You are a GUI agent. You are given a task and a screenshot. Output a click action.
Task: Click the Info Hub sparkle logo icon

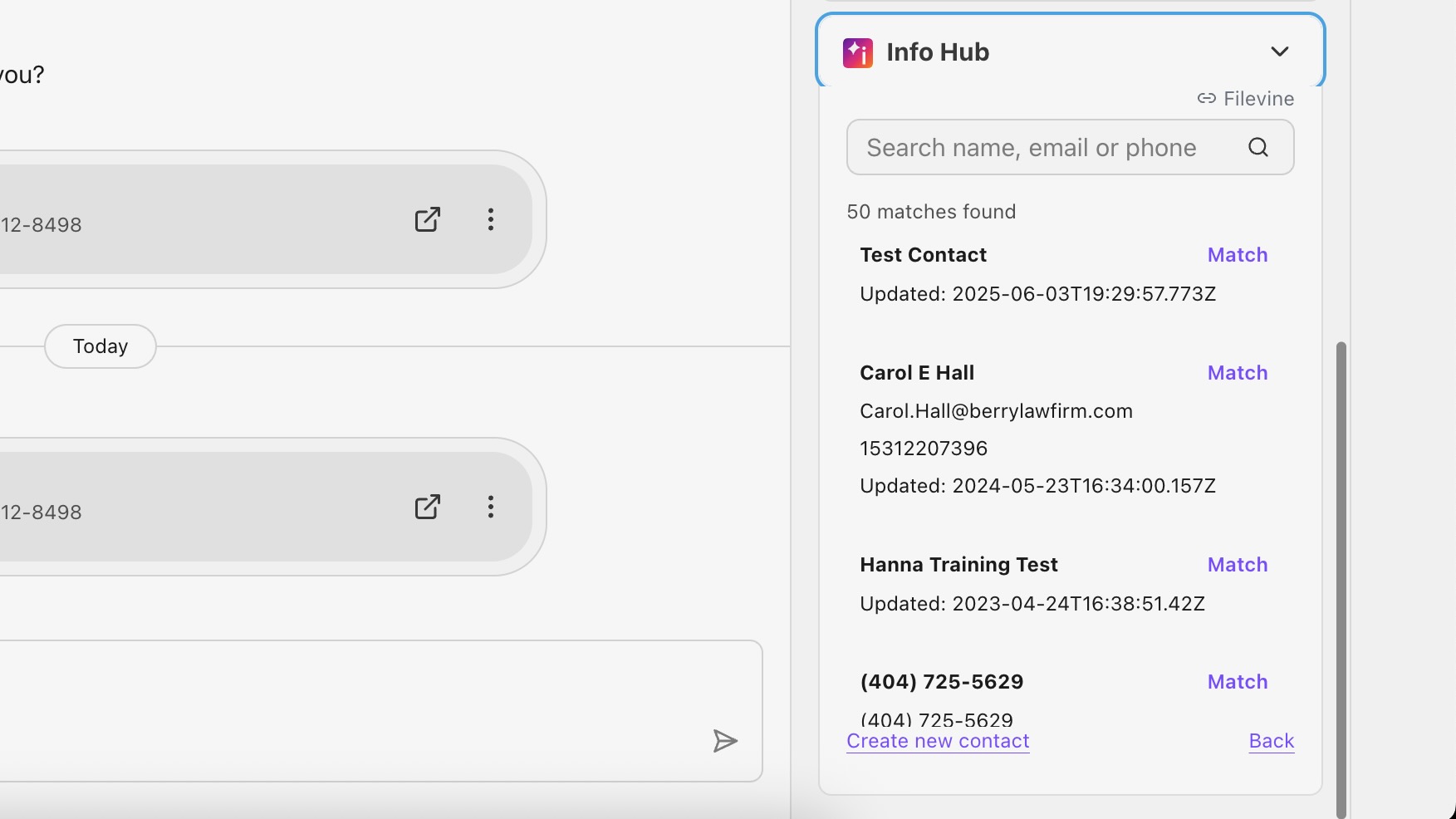click(858, 52)
